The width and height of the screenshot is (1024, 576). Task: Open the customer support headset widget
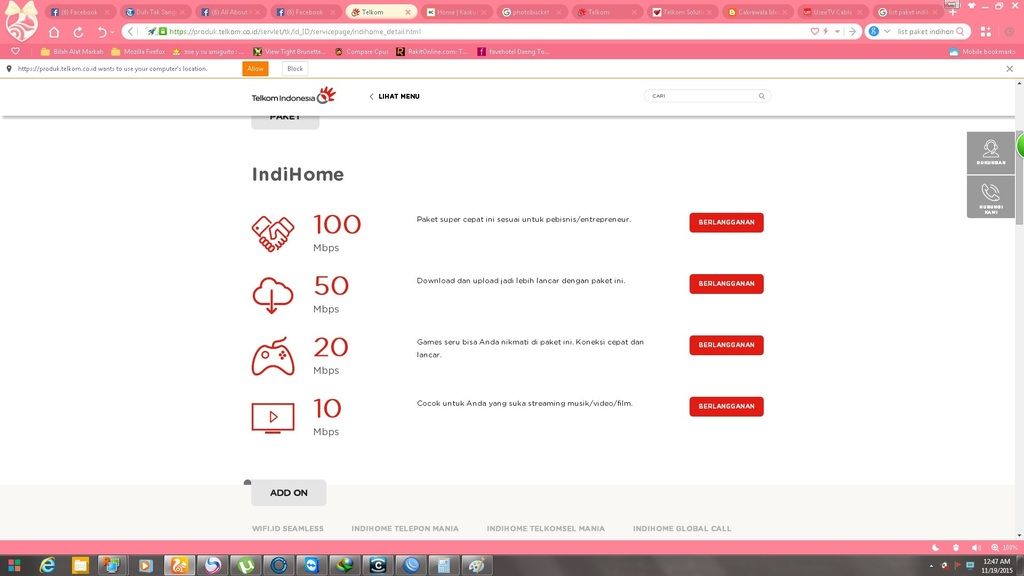(991, 153)
